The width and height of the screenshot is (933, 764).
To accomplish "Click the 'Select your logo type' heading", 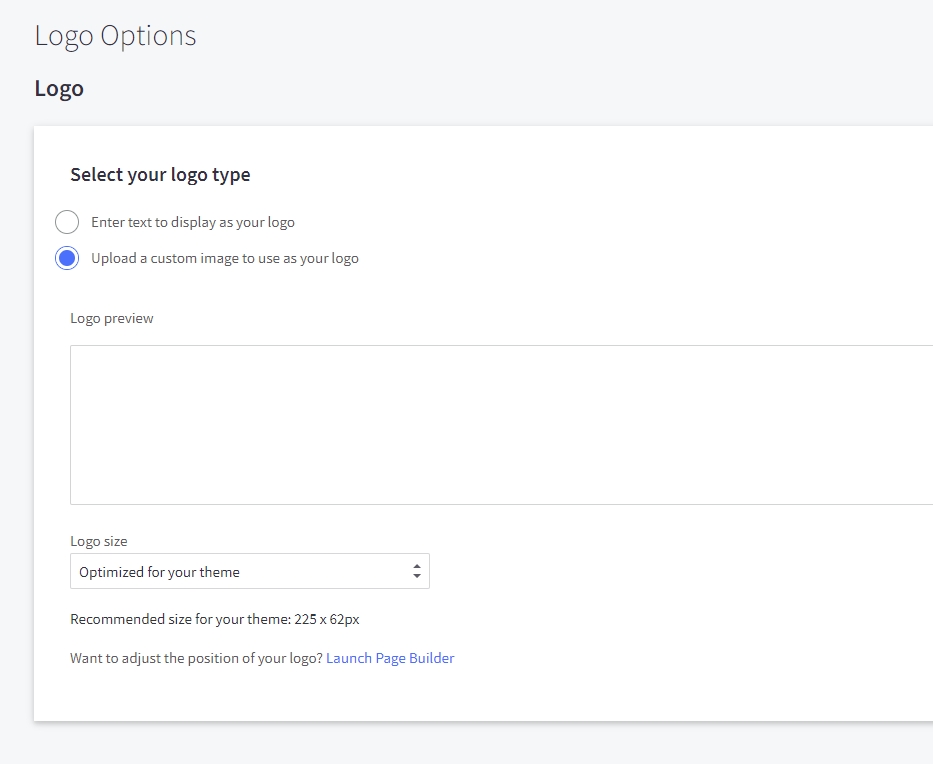I will (x=160, y=175).
